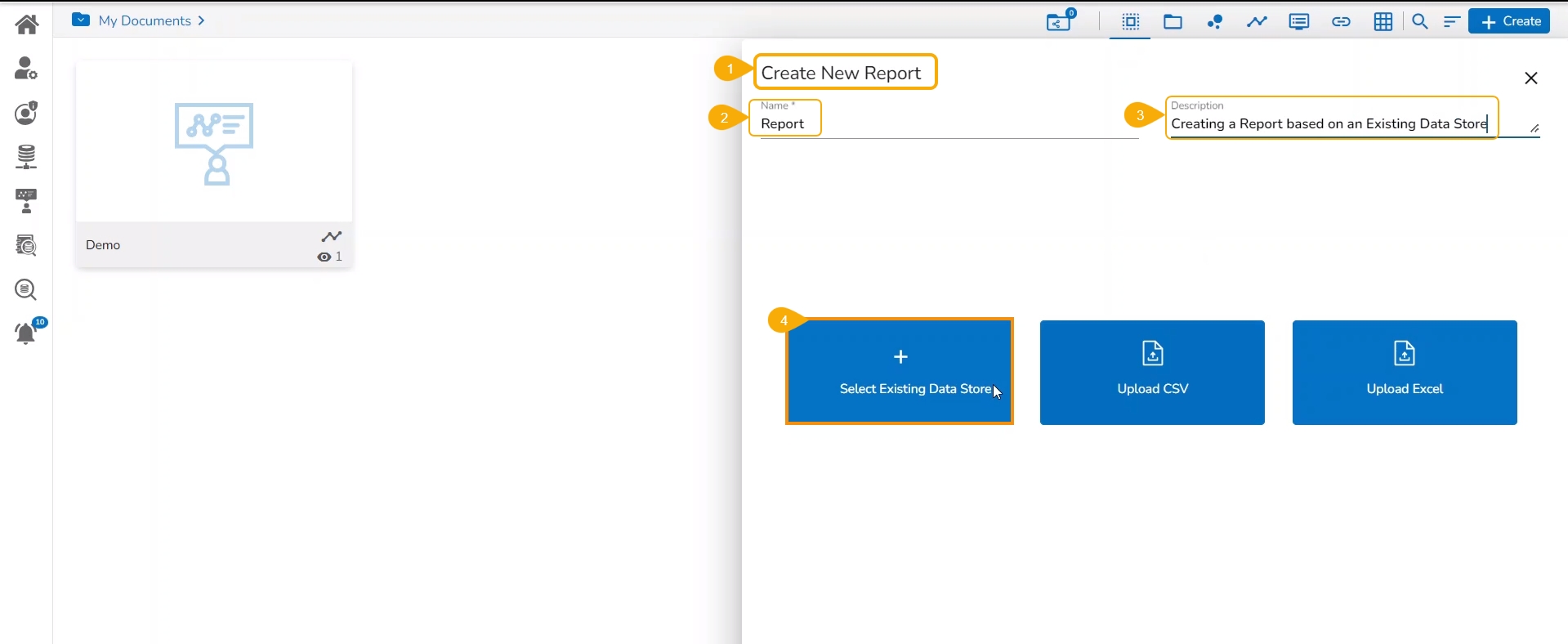Filter by the three-dots bubble icon
The width and height of the screenshot is (1568, 644).
[x=1216, y=22]
